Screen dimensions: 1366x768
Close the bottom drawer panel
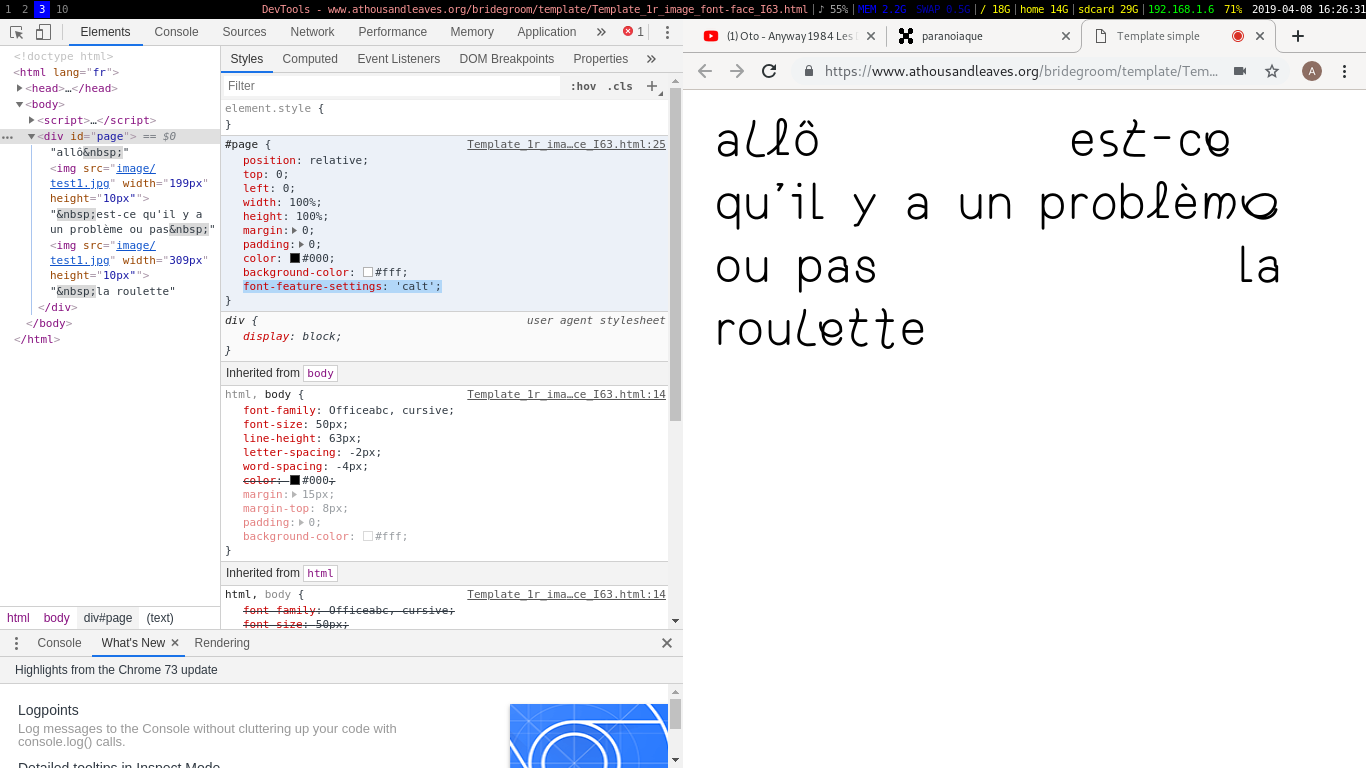[667, 643]
